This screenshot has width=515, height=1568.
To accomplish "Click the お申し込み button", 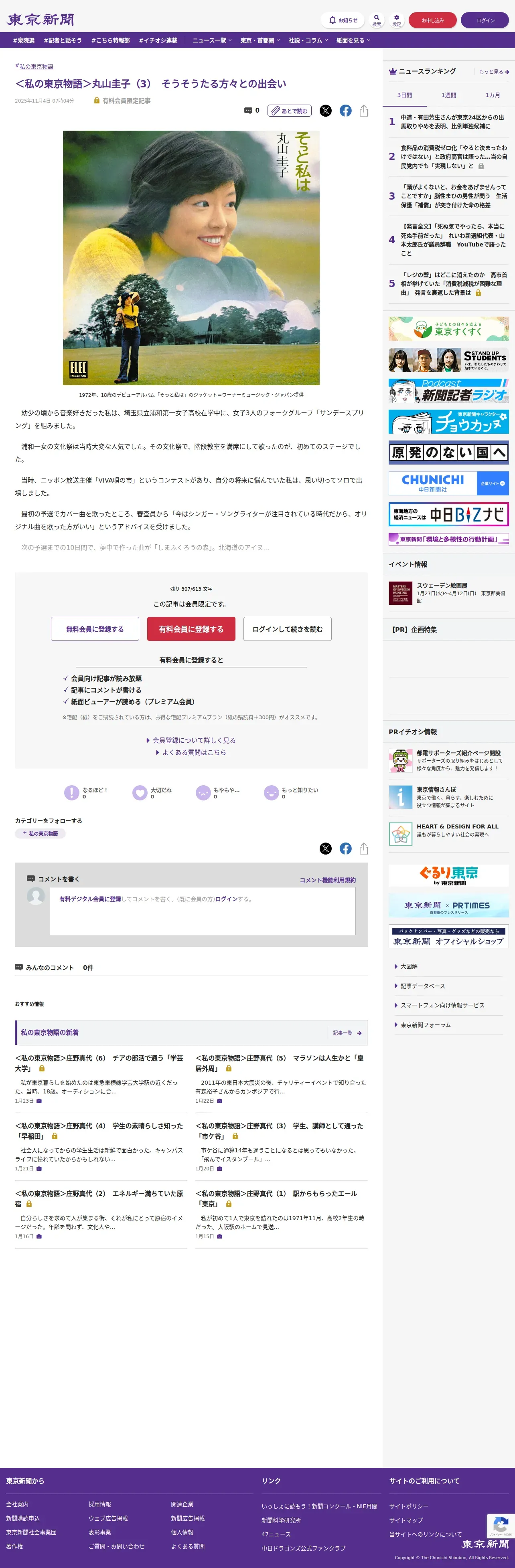I will 433,20.
